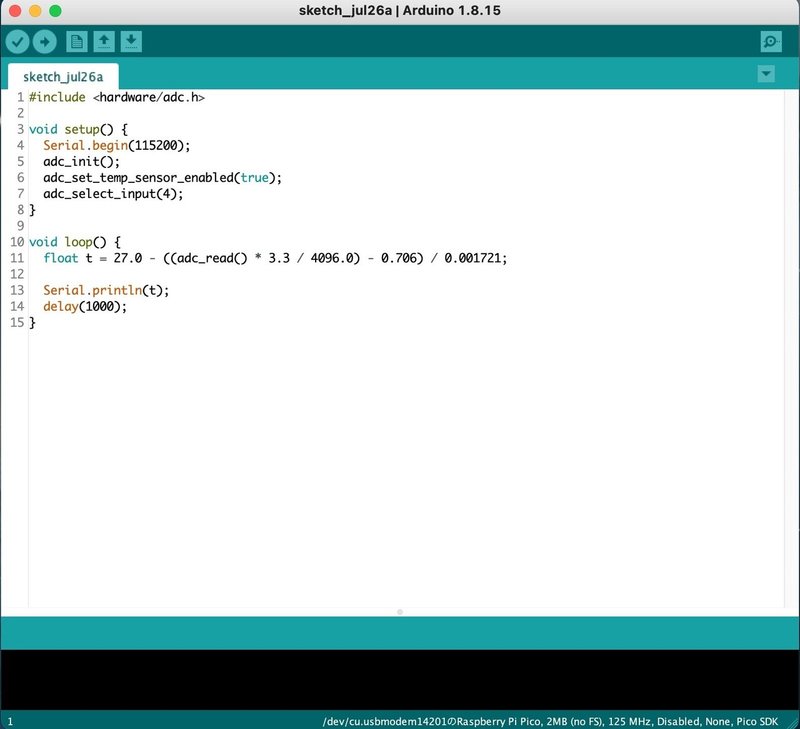
Task: Click the float t calculation line
Action: click(x=275, y=258)
